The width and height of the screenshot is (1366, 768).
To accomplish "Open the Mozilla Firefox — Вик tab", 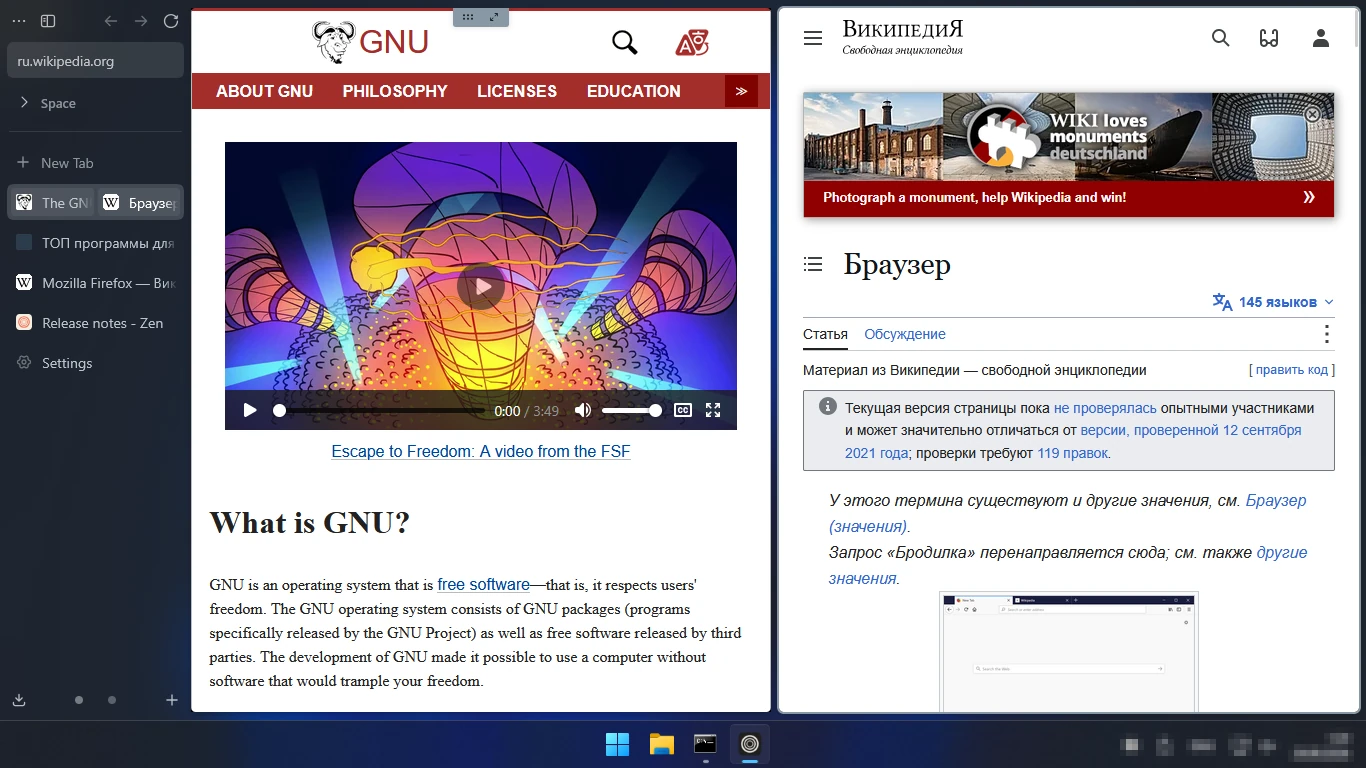I will [x=96, y=283].
